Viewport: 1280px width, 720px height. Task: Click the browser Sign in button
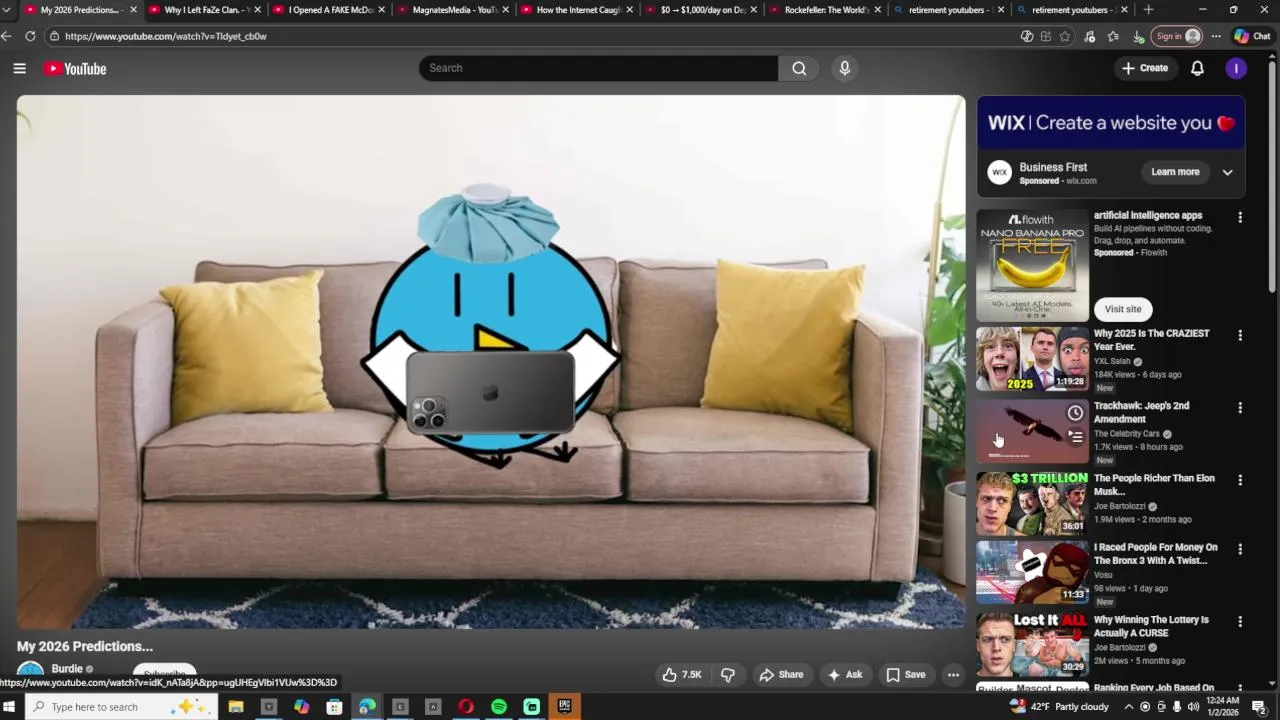1178,36
